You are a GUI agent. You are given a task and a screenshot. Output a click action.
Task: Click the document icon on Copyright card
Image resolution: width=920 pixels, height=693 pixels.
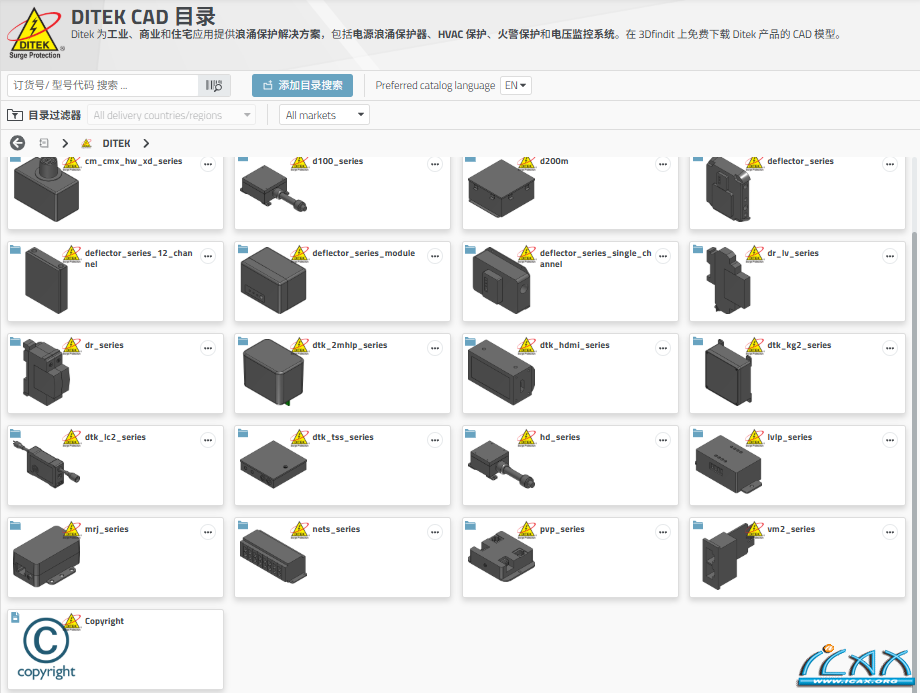(15, 617)
